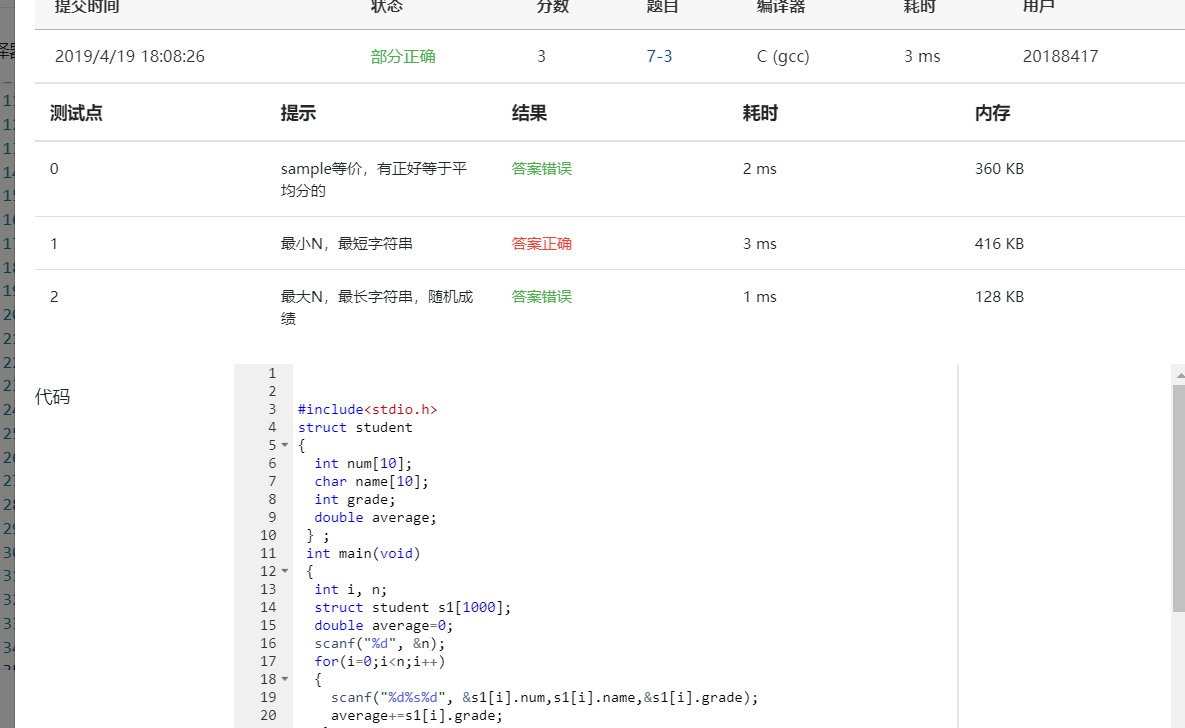The height and width of the screenshot is (728, 1185).
Task: Click the 3 ms total time value
Action: [922, 56]
